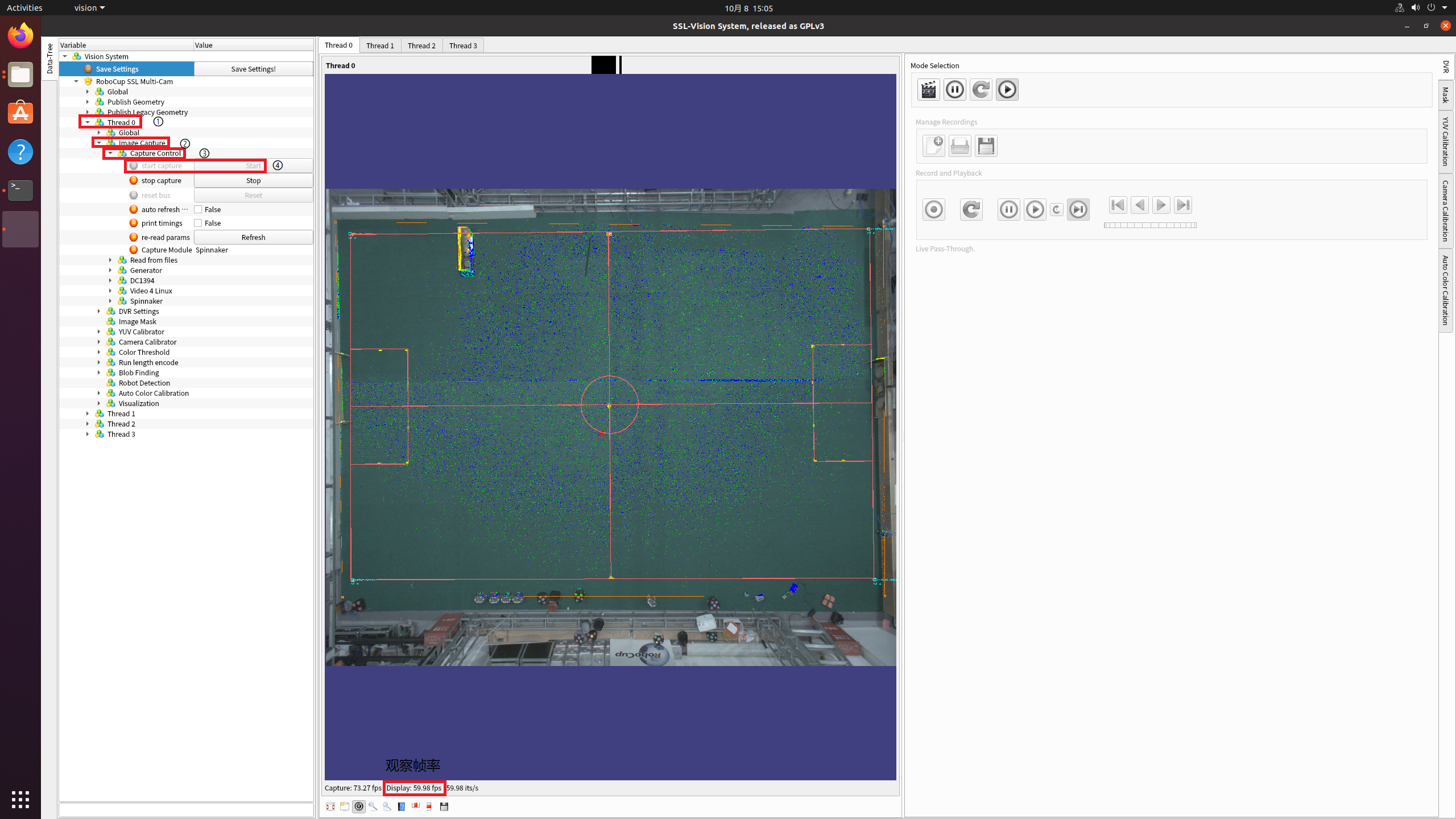The height and width of the screenshot is (819, 1456).
Task: Click the zoom-out magnifier icon
Action: coord(387,806)
